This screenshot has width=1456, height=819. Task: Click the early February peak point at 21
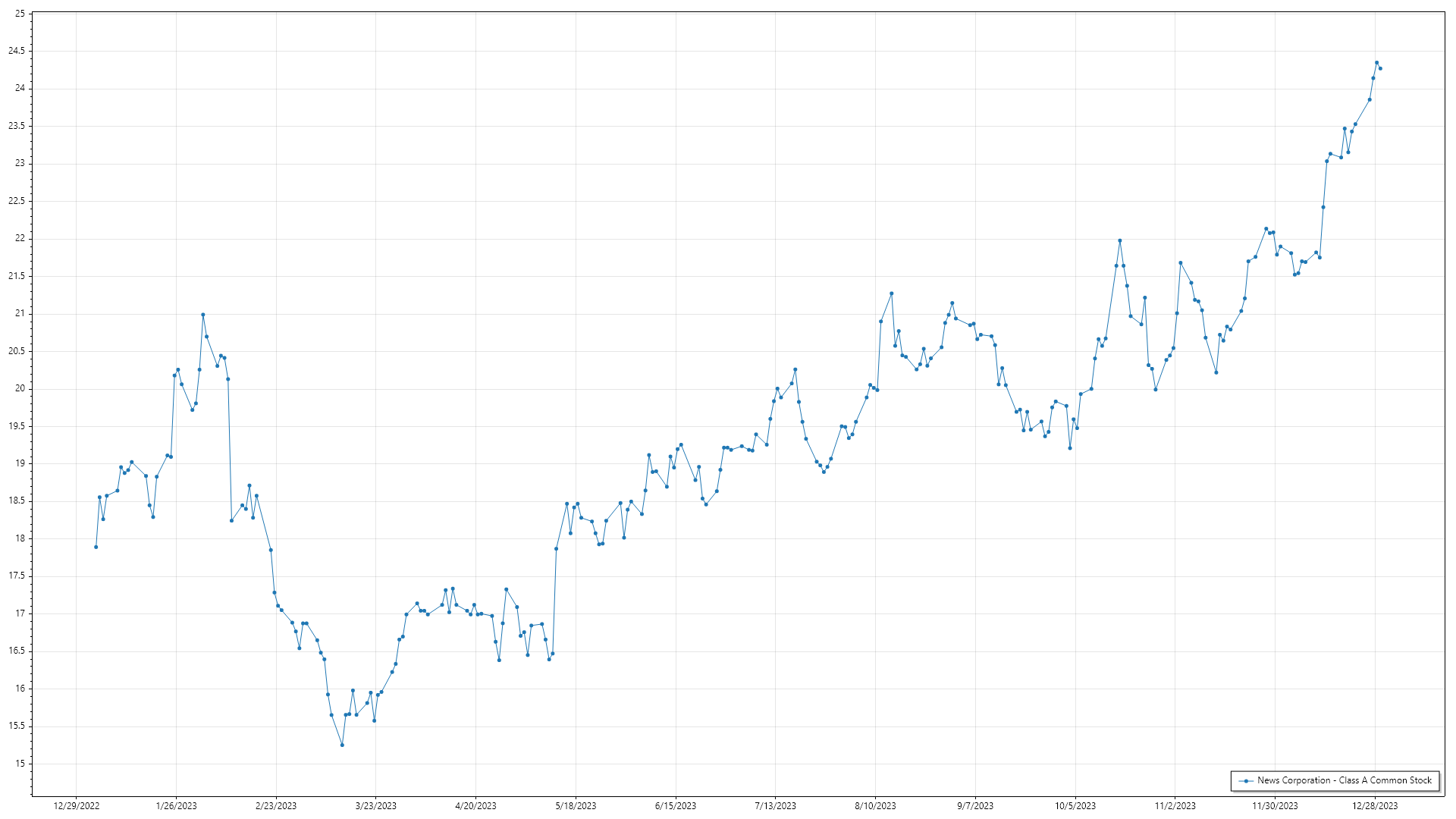click(x=202, y=315)
